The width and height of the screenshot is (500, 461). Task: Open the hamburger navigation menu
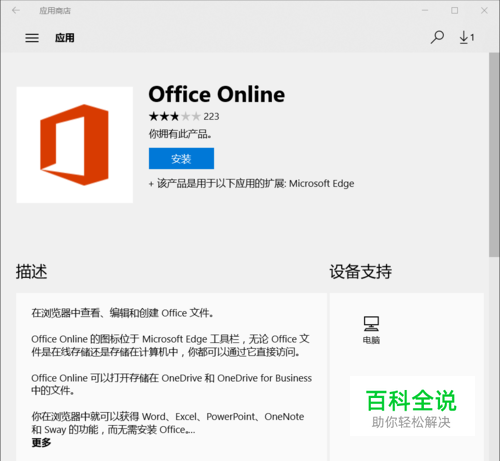click(32, 38)
